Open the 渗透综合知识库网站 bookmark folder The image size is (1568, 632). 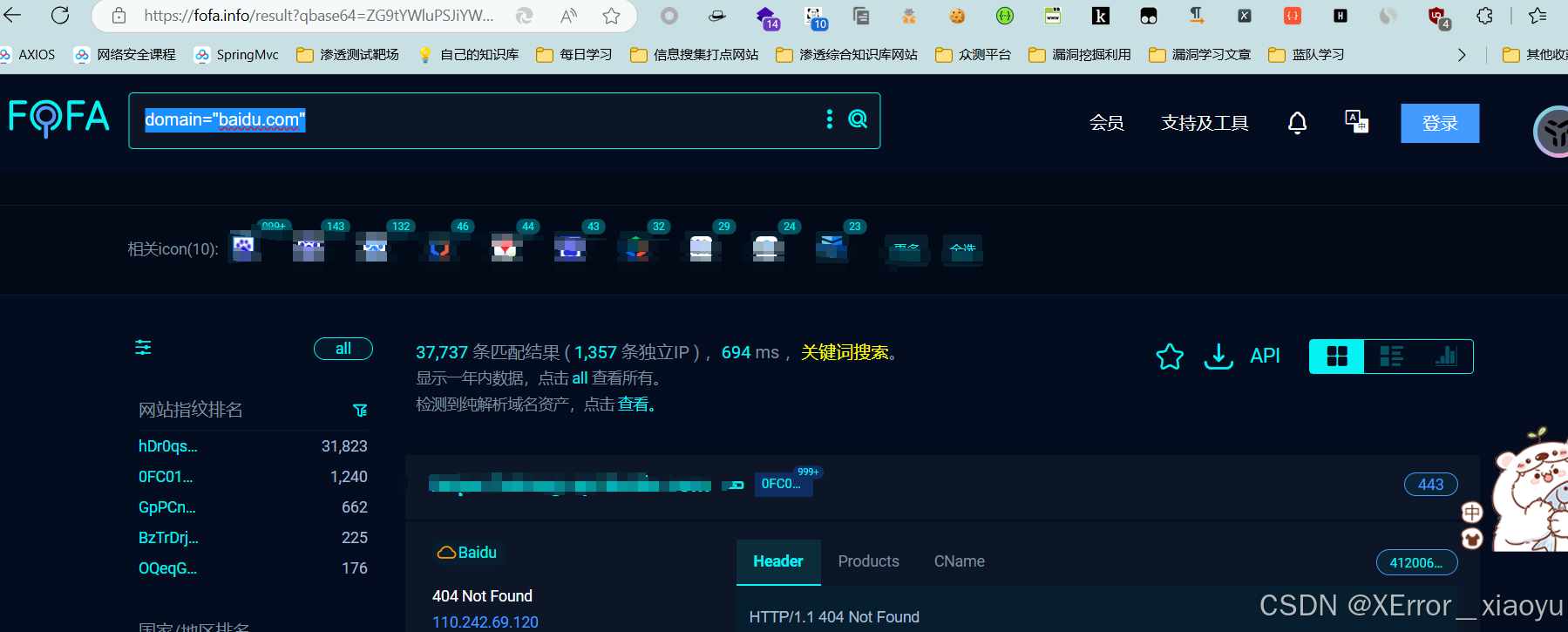tap(847, 54)
